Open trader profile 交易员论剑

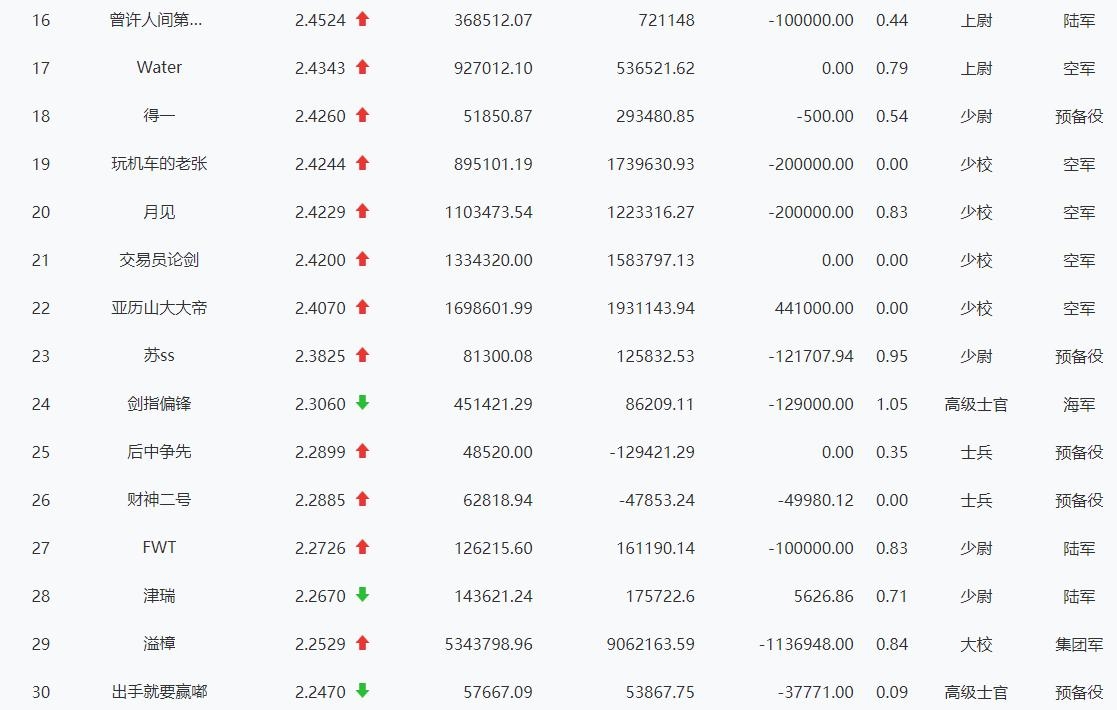[159, 260]
